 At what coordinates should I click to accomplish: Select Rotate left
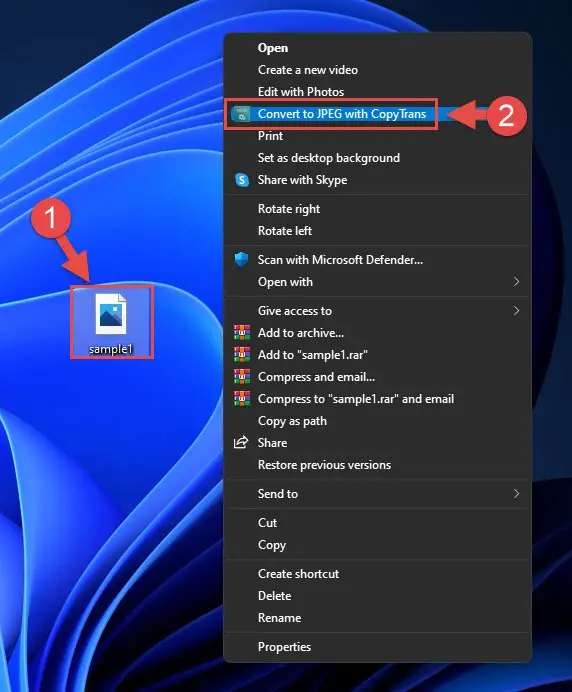point(377,231)
